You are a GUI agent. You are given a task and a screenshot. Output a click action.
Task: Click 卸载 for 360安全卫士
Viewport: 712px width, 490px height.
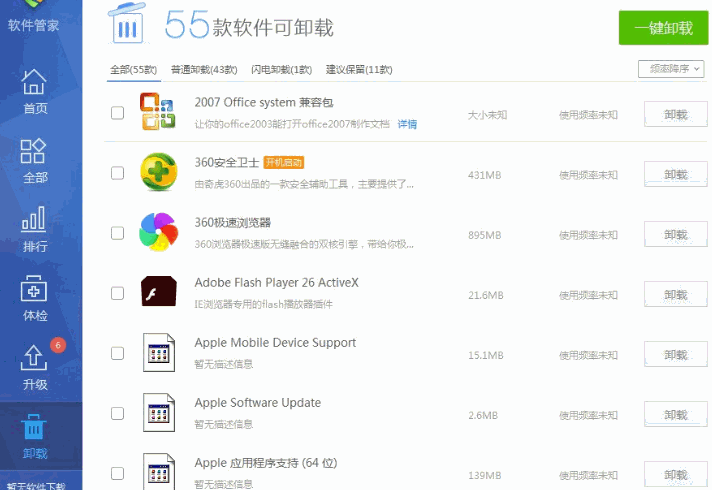676,174
